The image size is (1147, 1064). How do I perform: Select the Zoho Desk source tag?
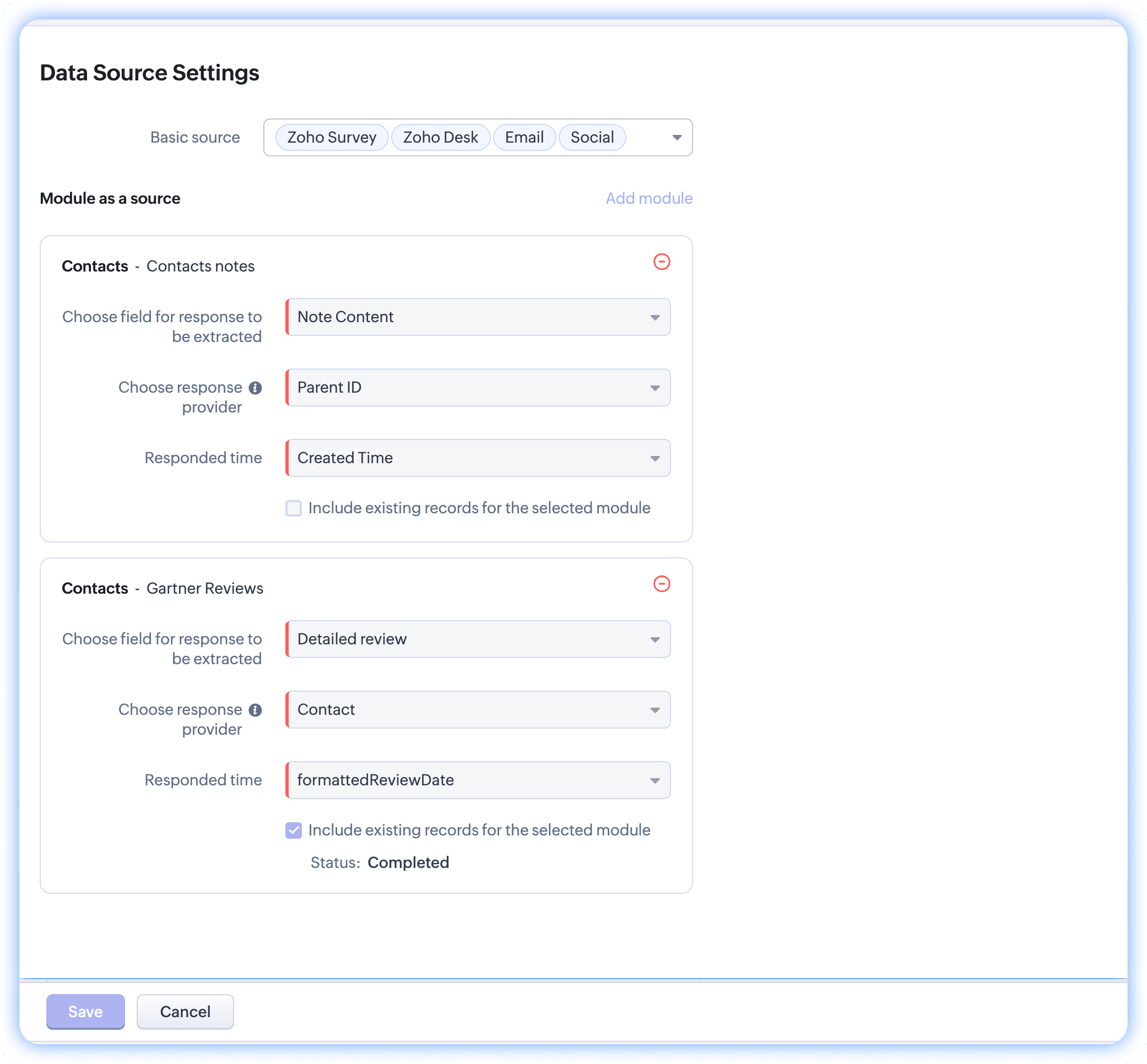[441, 138]
